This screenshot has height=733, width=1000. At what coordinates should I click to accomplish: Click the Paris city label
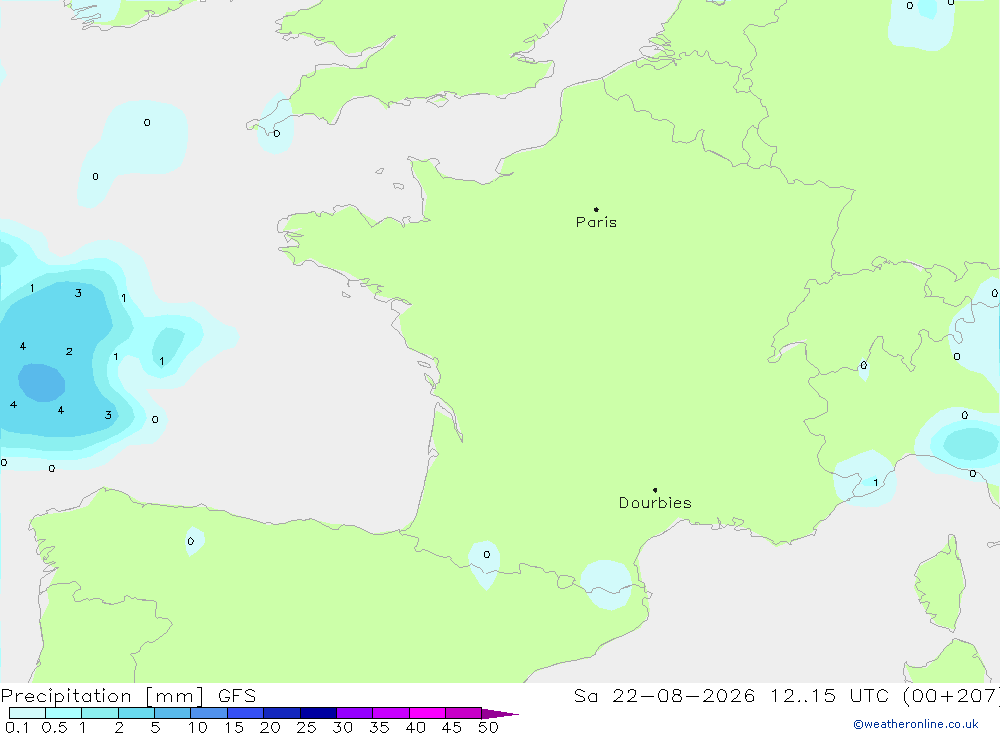596,222
